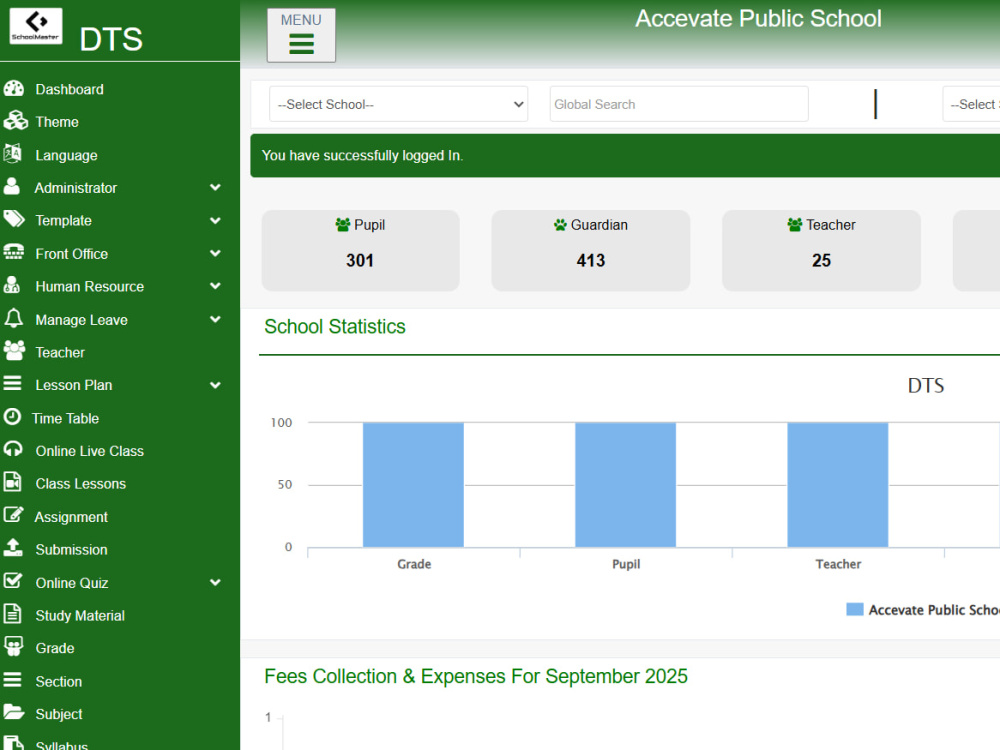This screenshot has width=1000, height=750.
Task: Click the Teacher card group icon
Action: 795,224
